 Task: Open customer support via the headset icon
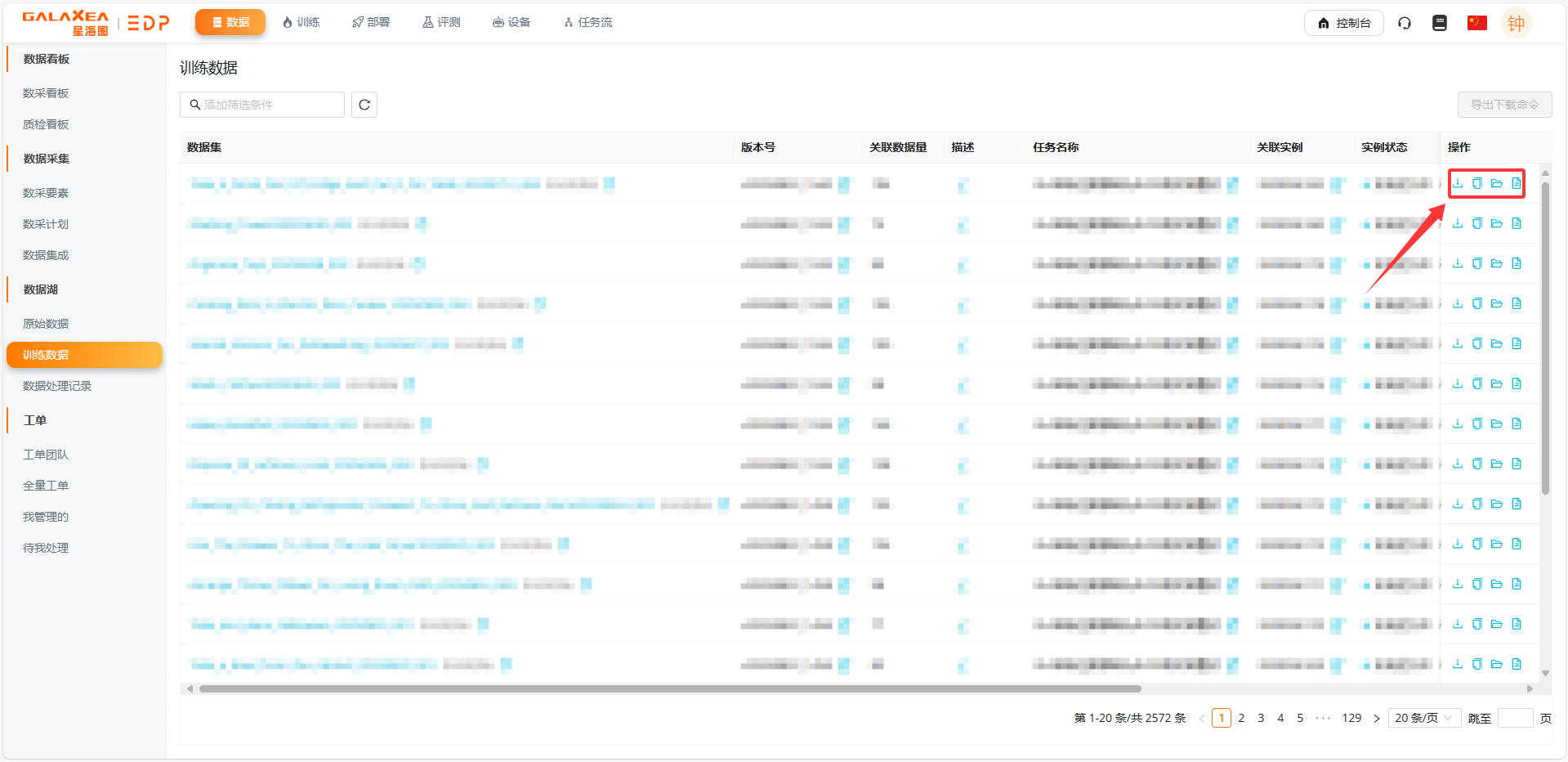click(x=1405, y=23)
